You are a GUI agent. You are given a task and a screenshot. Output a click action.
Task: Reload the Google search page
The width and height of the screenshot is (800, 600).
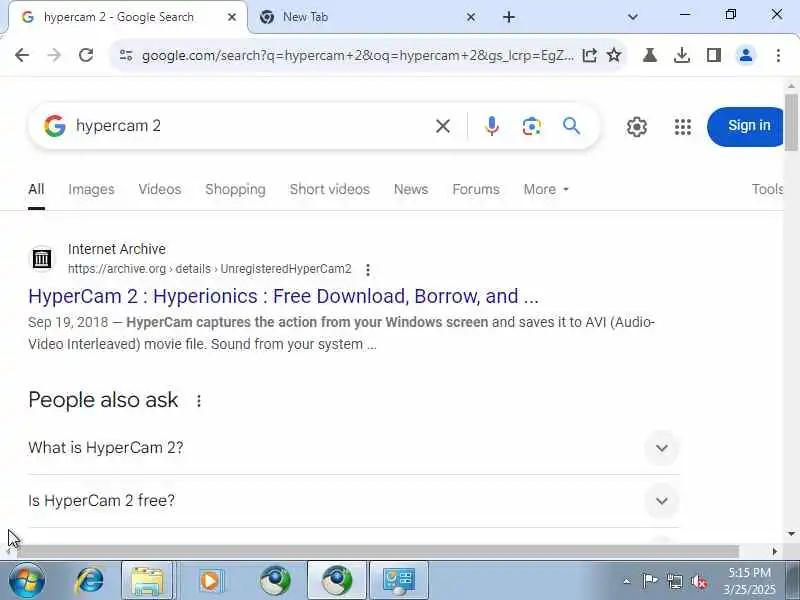(86, 55)
